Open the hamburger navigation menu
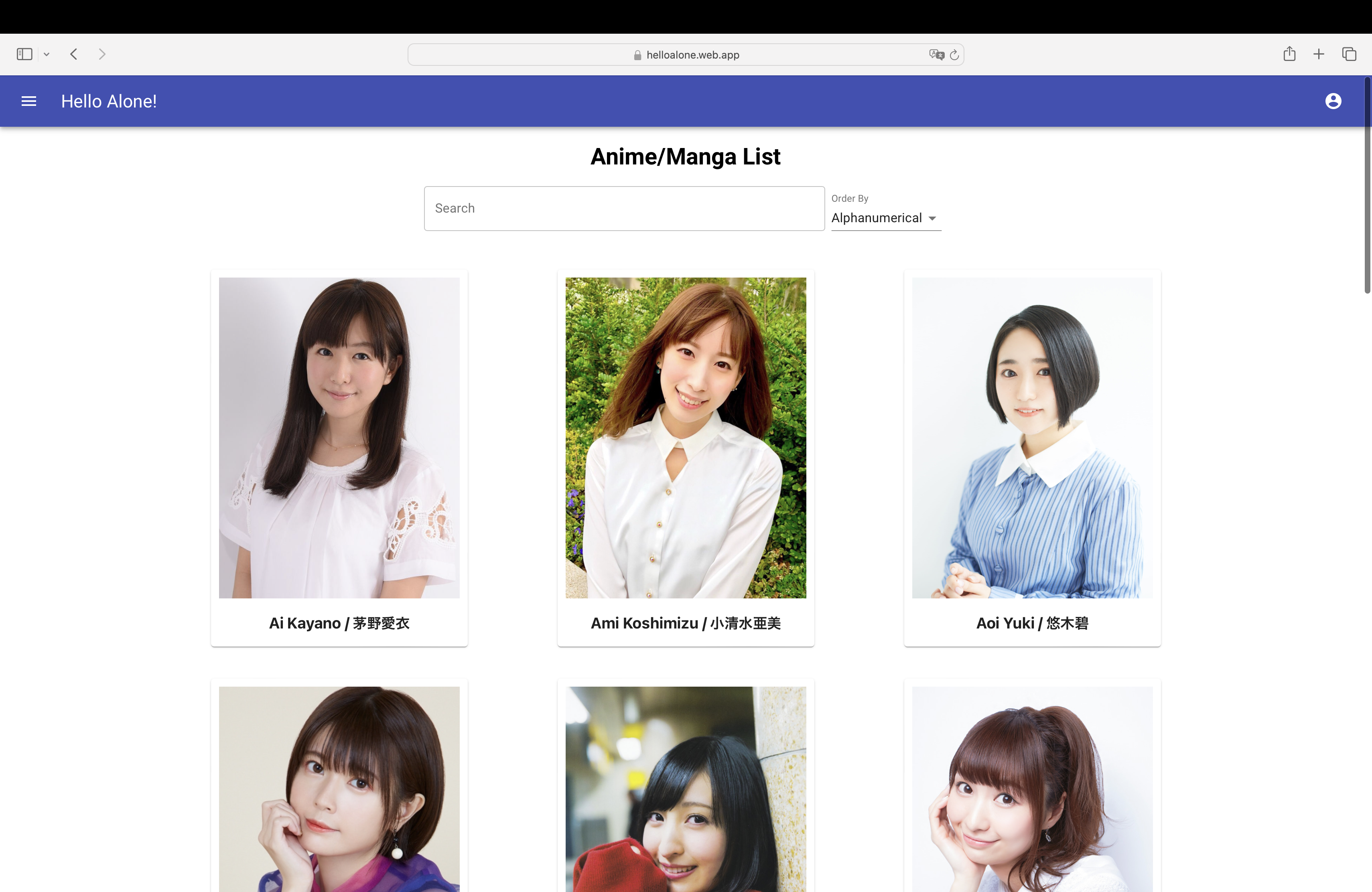The image size is (1372, 892). click(x=29, y=101)
